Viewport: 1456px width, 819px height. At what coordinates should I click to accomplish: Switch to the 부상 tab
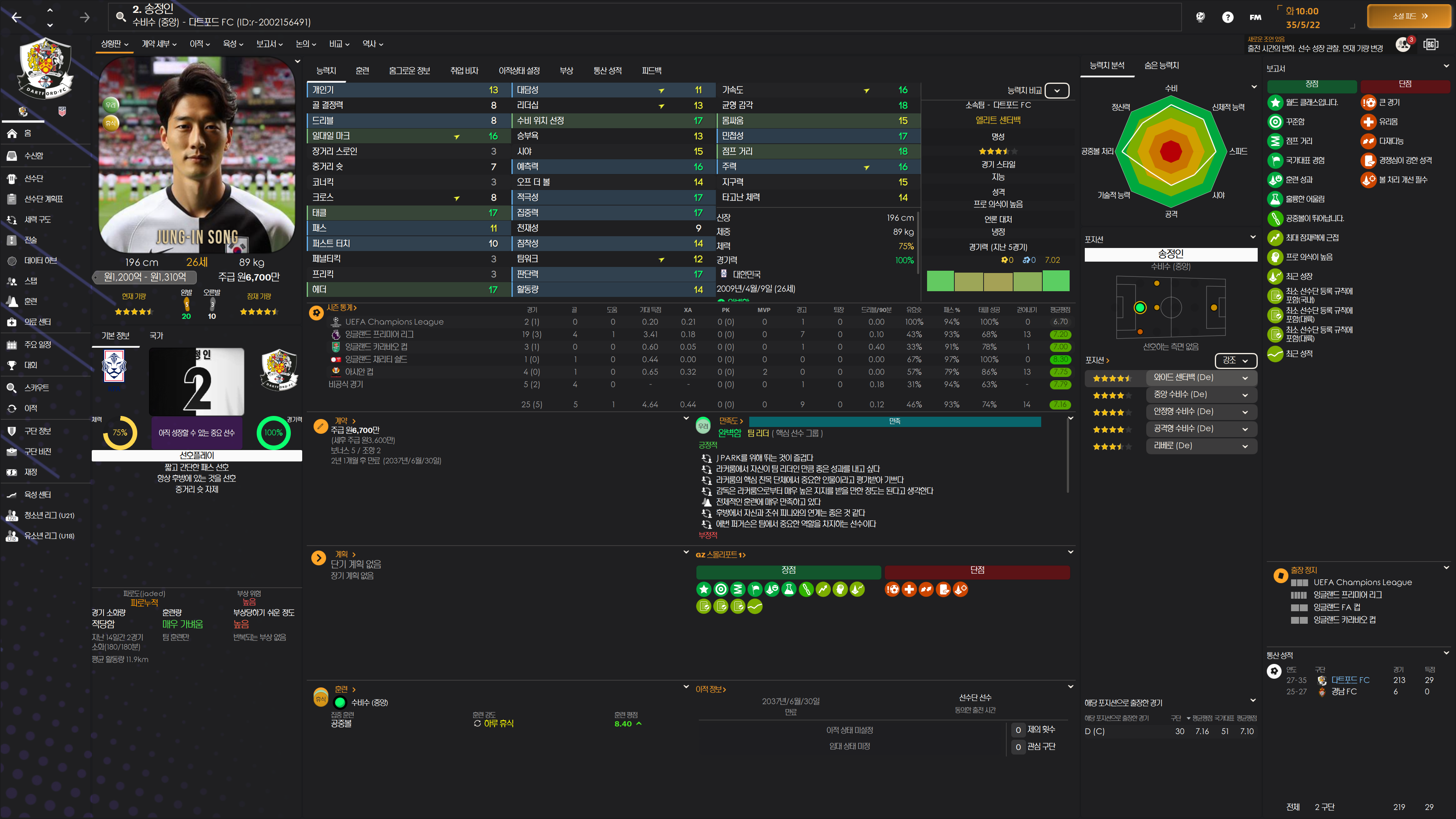click(566, 71)
